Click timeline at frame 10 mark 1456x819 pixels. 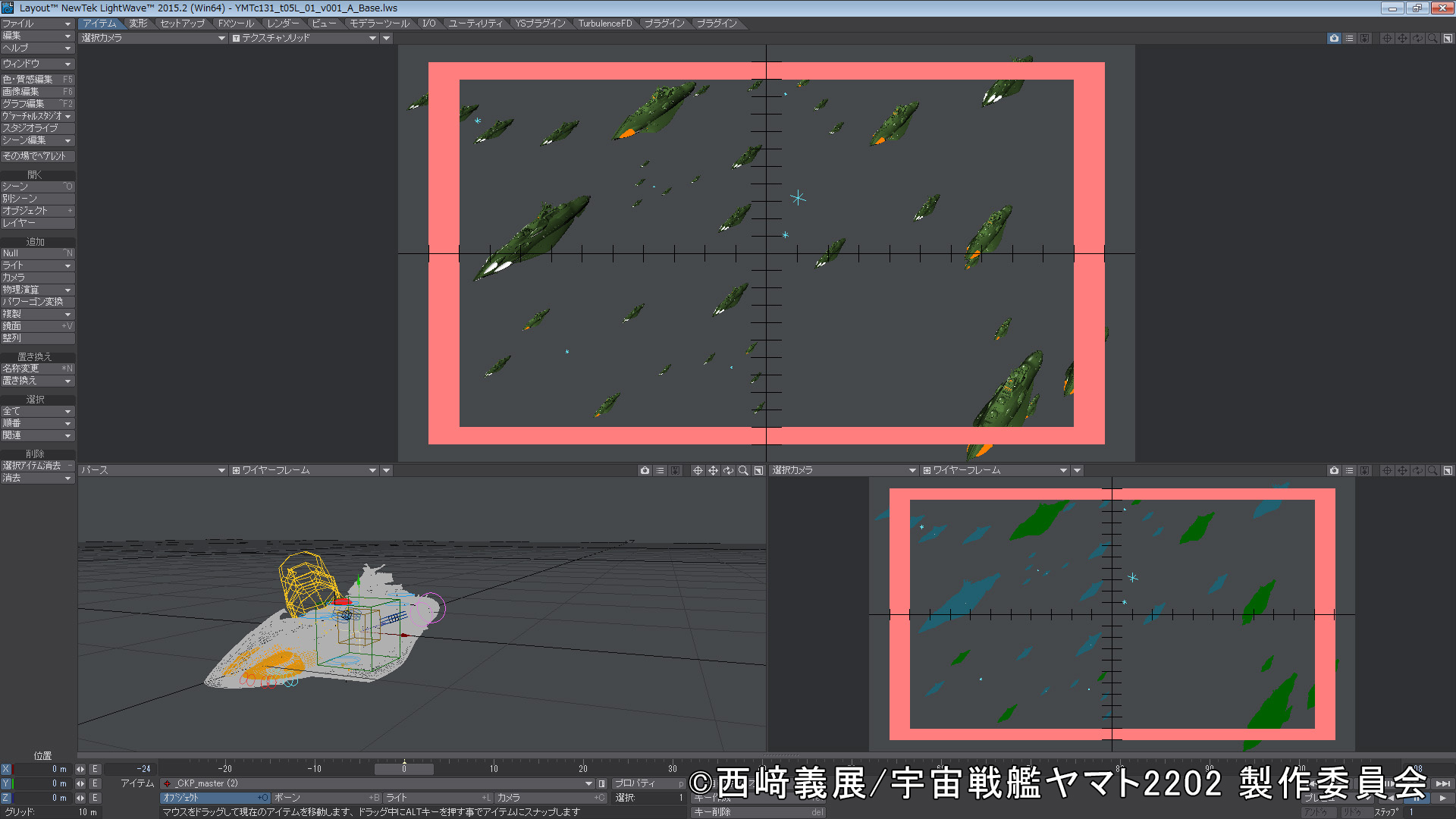494,768
